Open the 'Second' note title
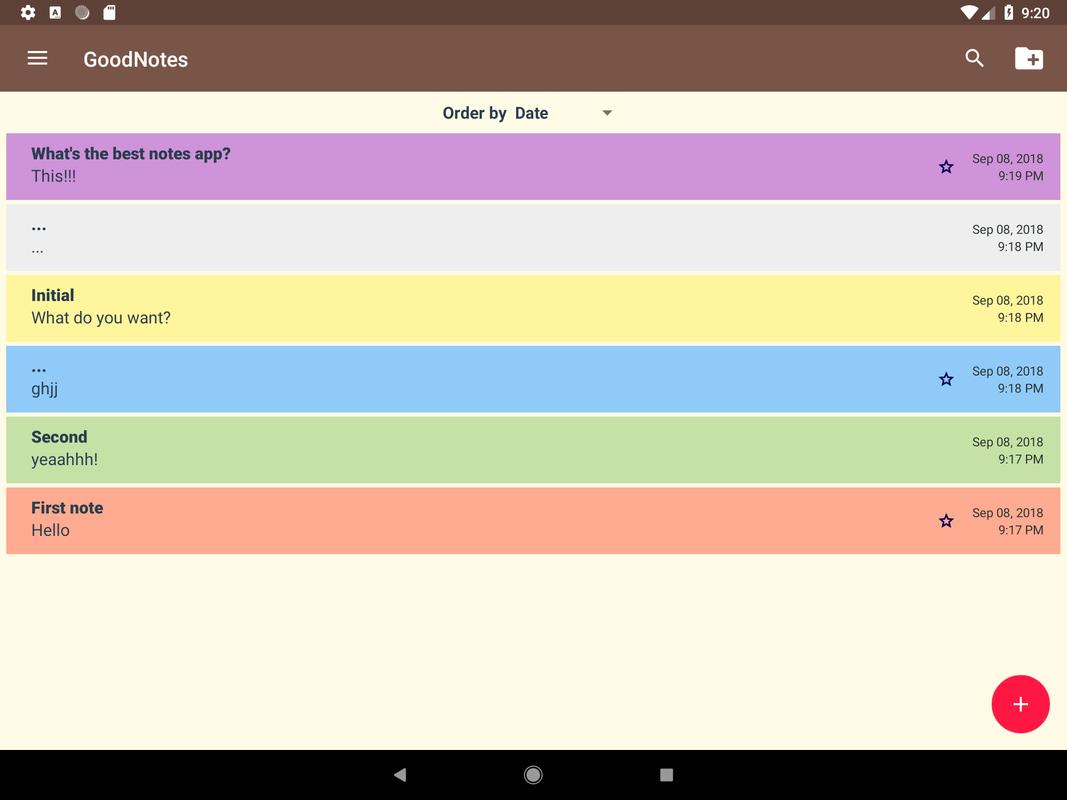Viewport: 1067px width, 800px height. coord(59,437)
